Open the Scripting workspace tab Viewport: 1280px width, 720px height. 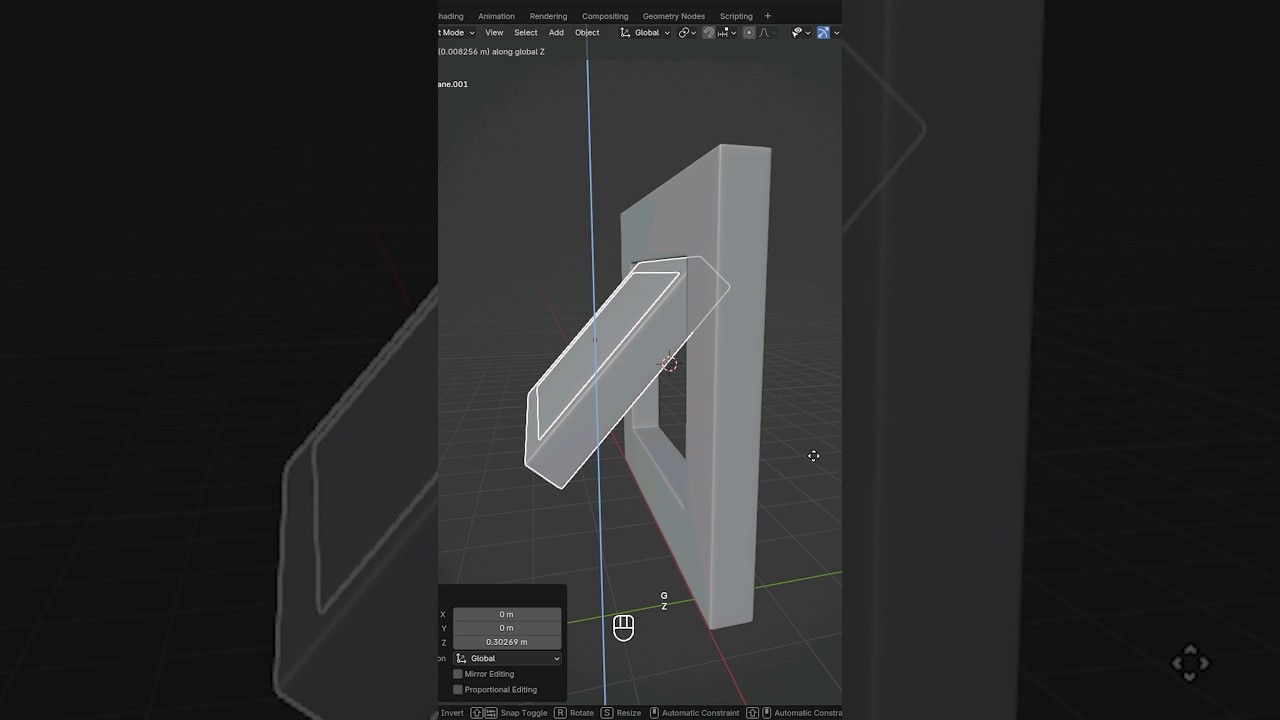[x=736, y=16]
